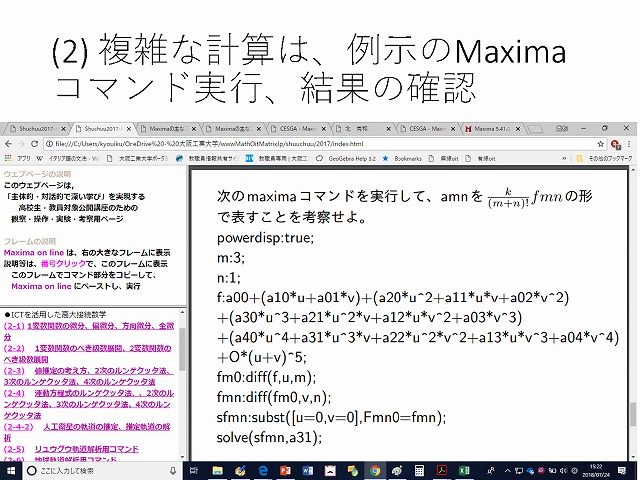
Task: Open the 教職員情報共有サイ bookmark
Action: (x=207, y=158)
